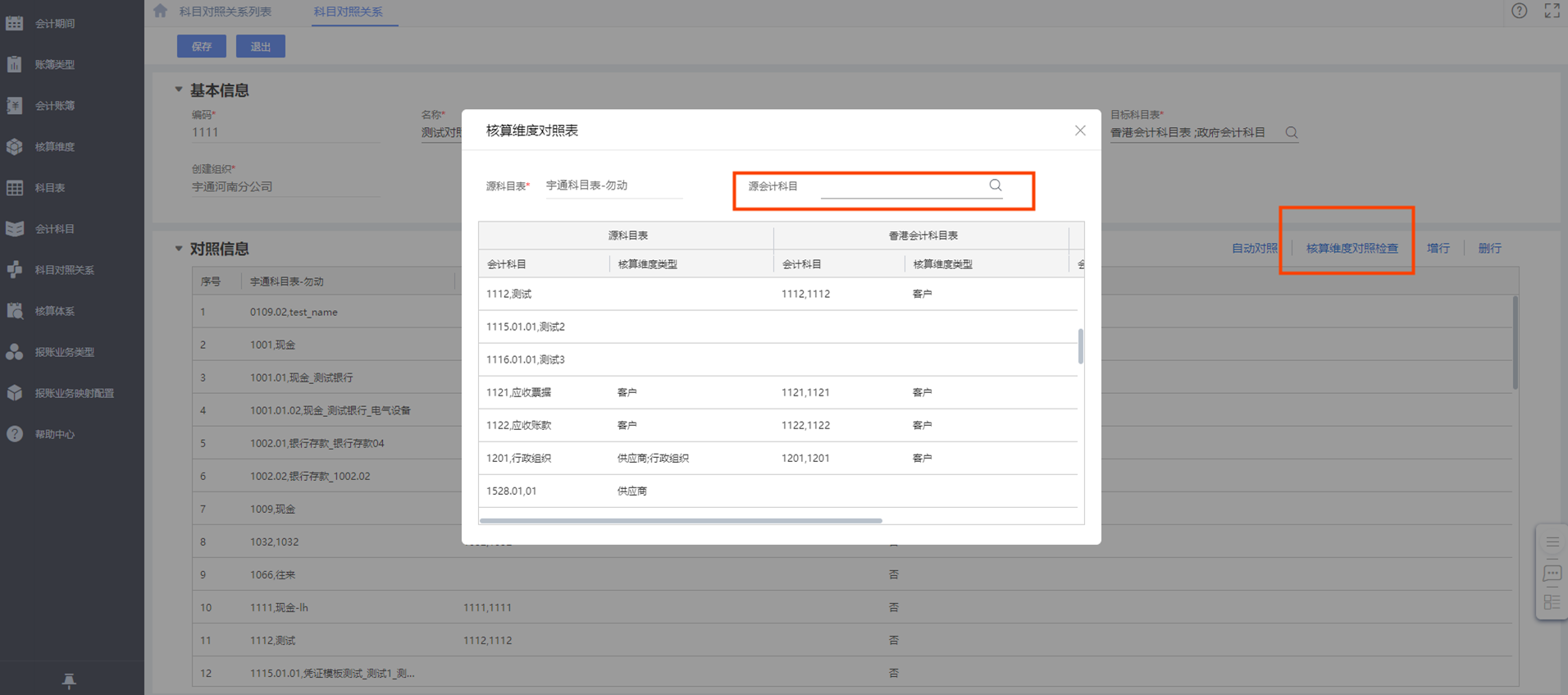The width and height of the screenshot is (1568, 695).
Task: Open 报账业务类型 in the sidebar
Action: click(x=65, y=352)
